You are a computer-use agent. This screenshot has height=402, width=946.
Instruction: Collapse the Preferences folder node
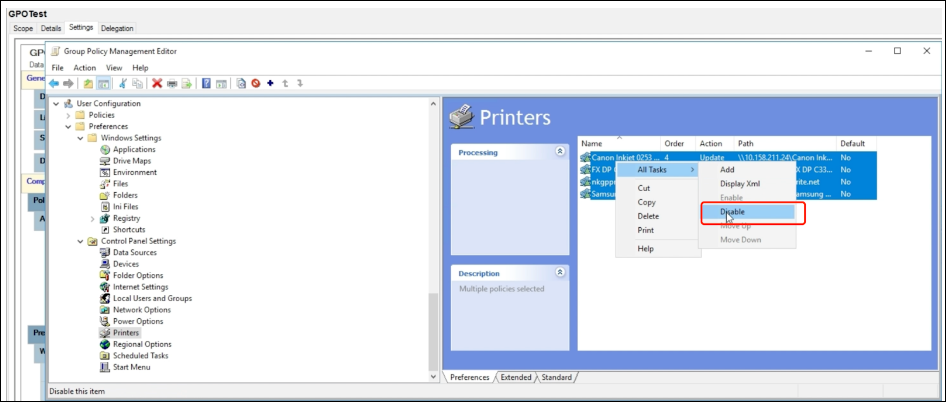tap(68, 127)
